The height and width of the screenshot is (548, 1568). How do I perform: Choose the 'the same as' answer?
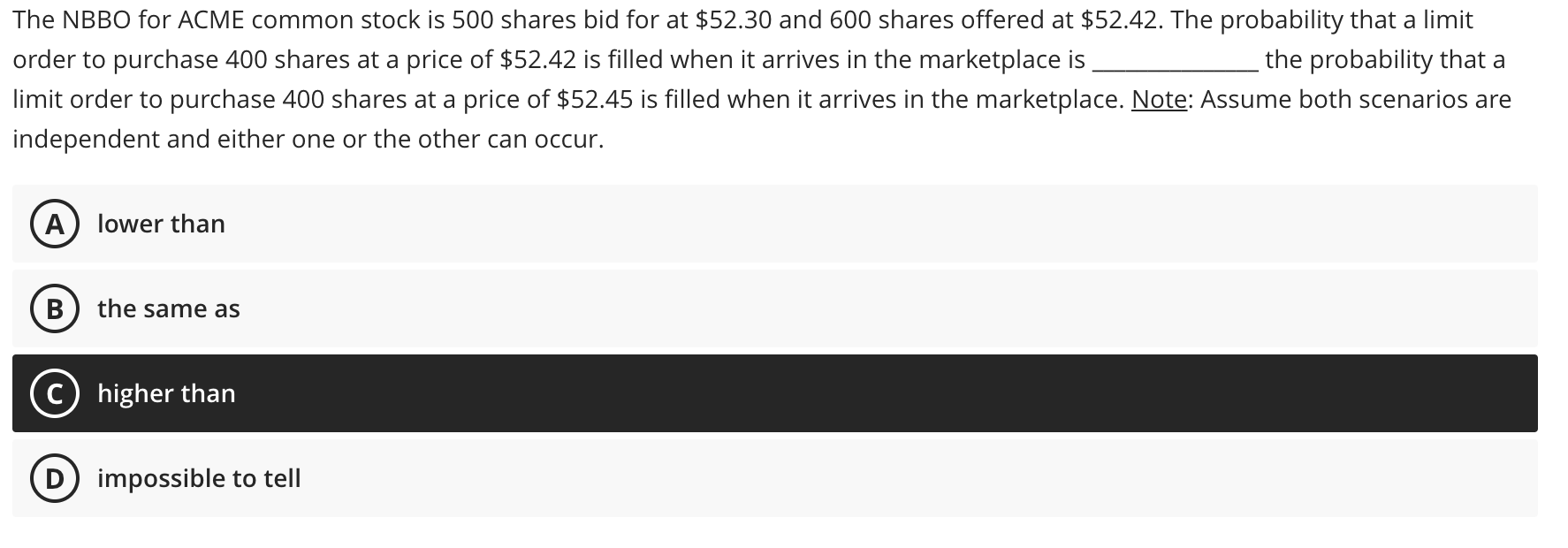click(x=168, y=309)
